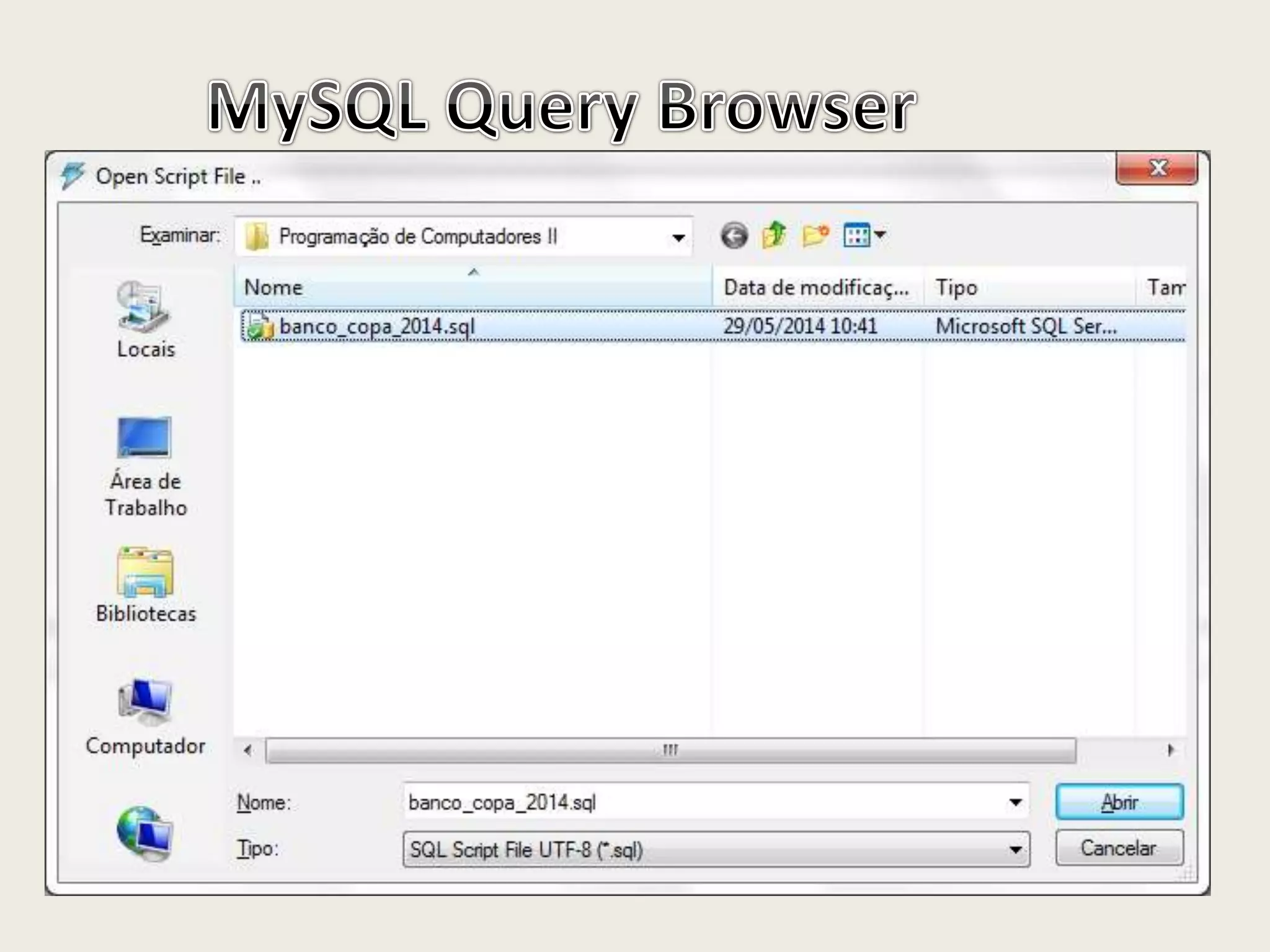
Task: Go to Área de Trabalho shortcut
Action: 145,466
